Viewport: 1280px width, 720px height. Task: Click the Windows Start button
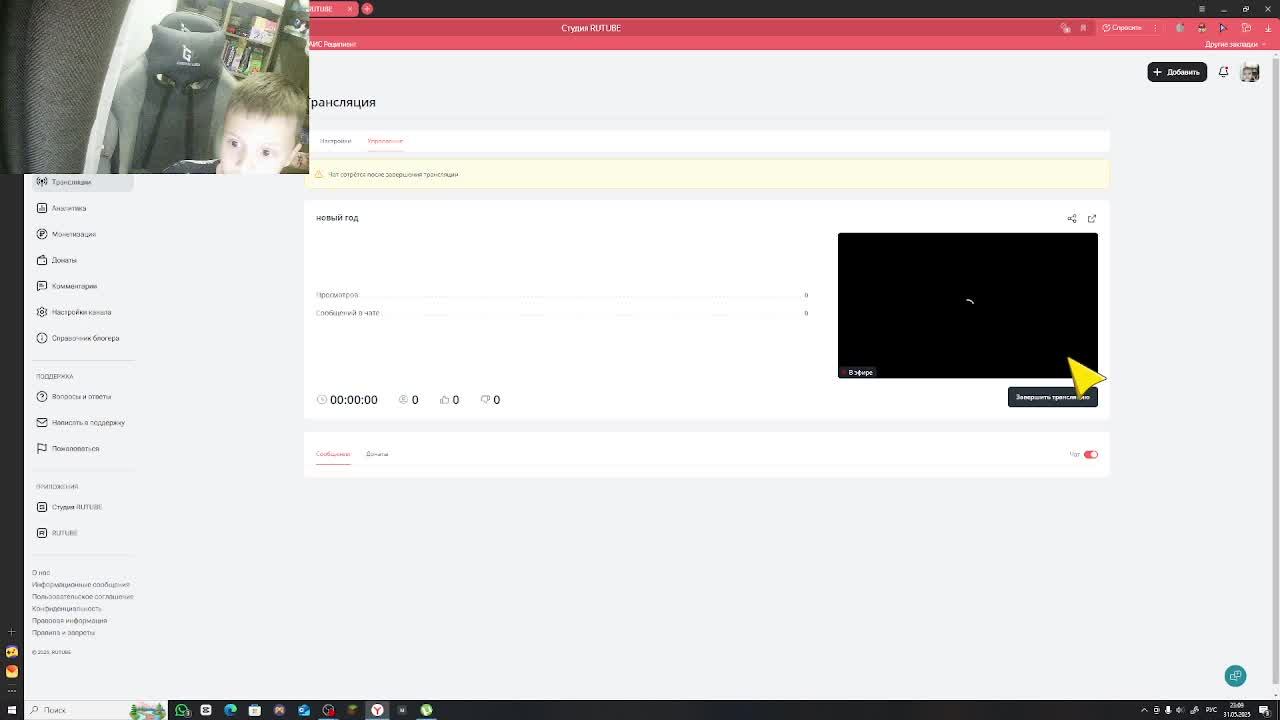12,710
